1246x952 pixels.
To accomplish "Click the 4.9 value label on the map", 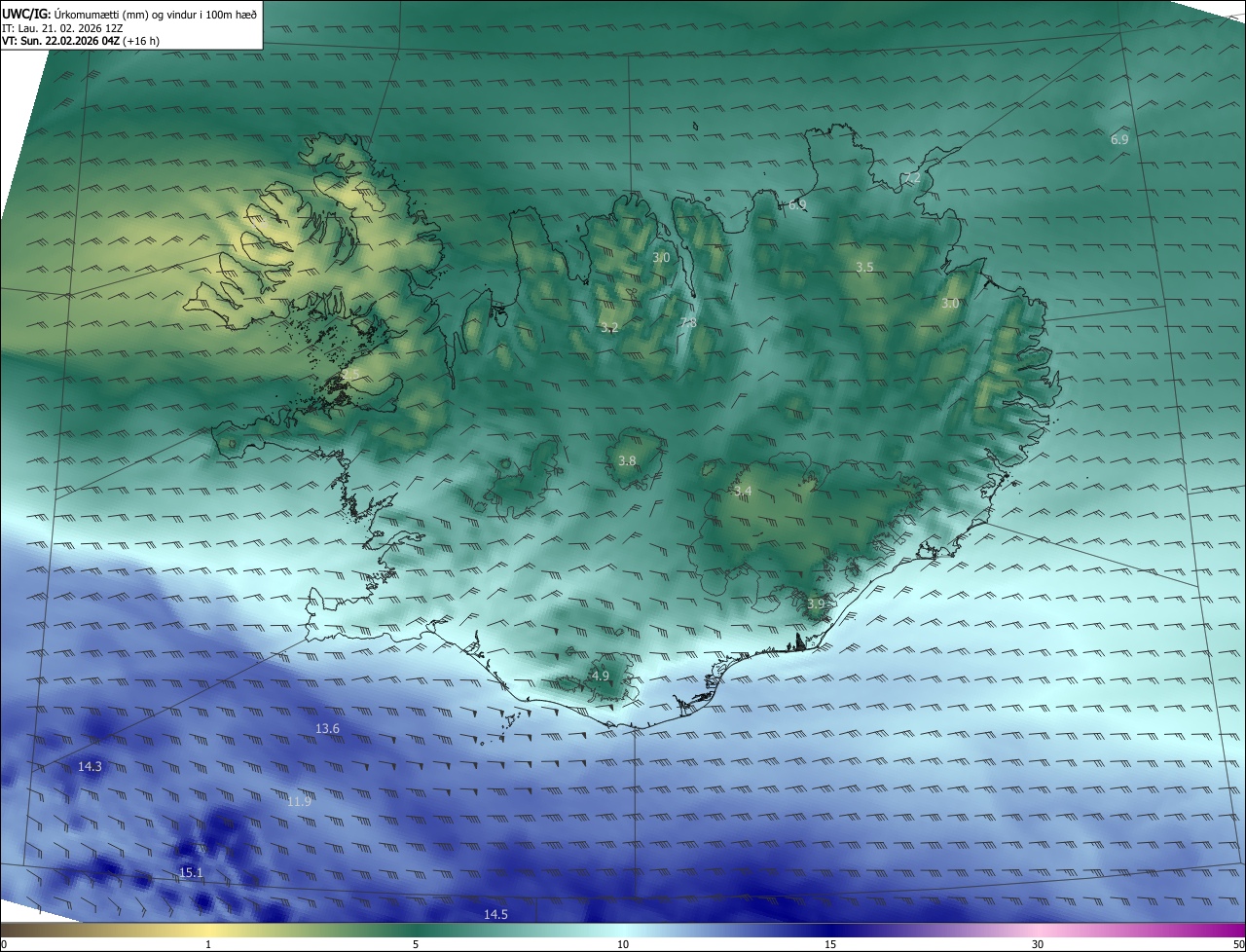I will tap(601, 677).
